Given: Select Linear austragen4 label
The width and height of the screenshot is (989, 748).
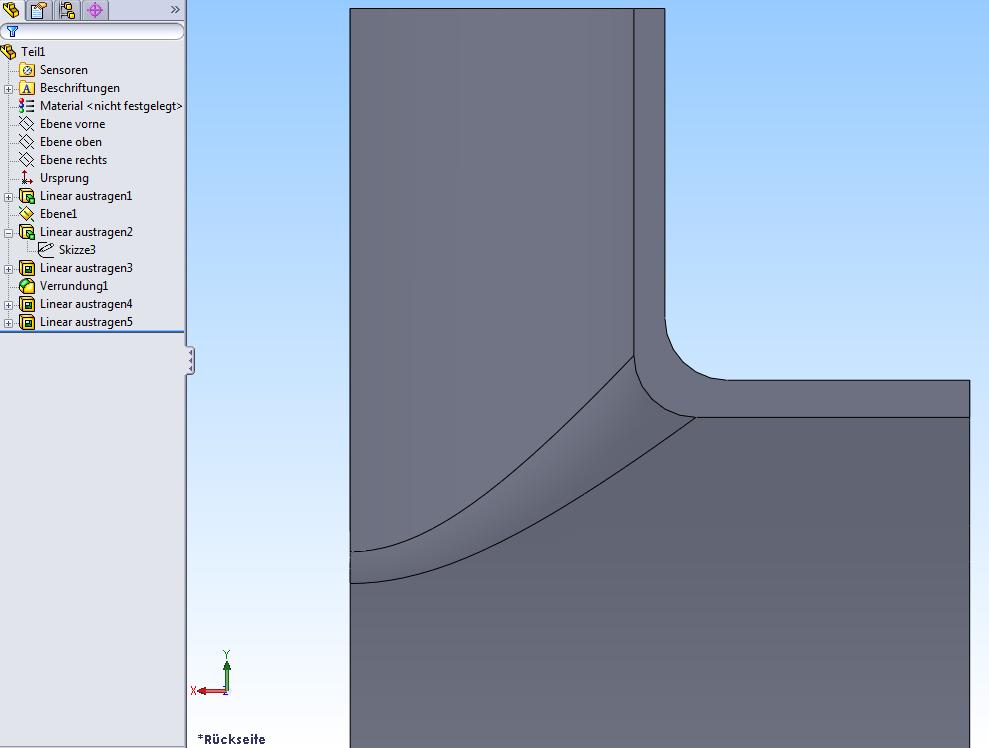Looking at the screenshot, I should tap(86, 304).
